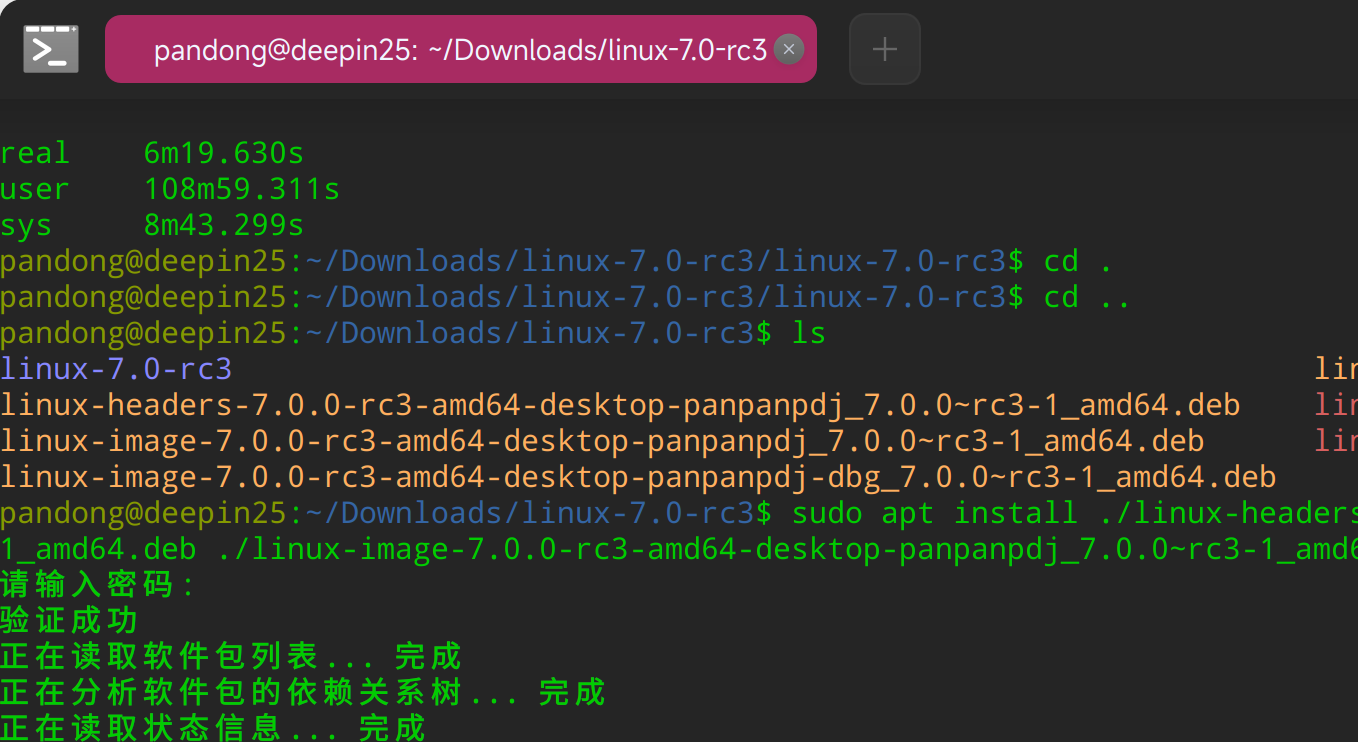
Task: Click the "ls" command text
Action: pos(809,333)
